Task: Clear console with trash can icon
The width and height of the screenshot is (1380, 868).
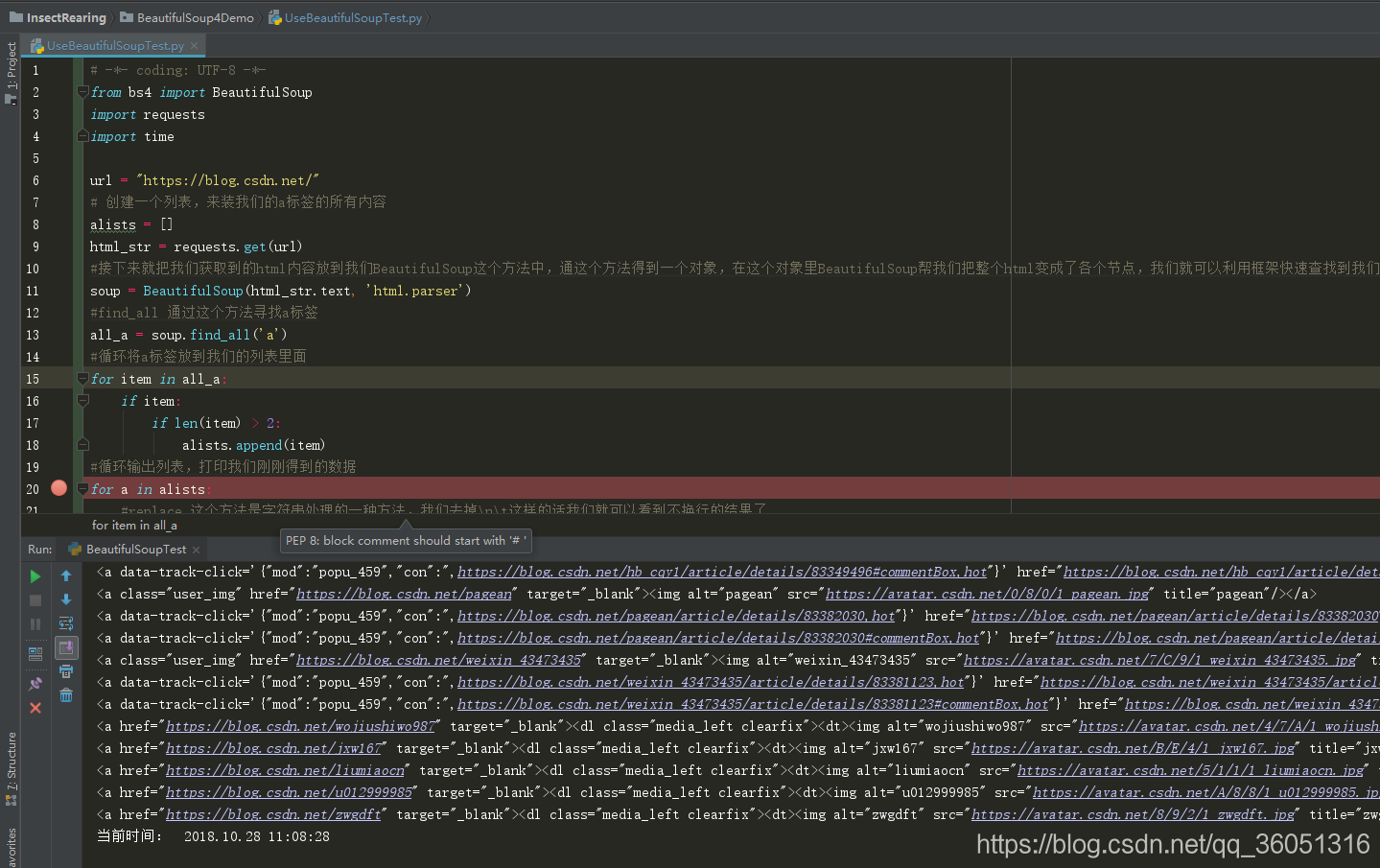Action: click(x=66, y=695)
